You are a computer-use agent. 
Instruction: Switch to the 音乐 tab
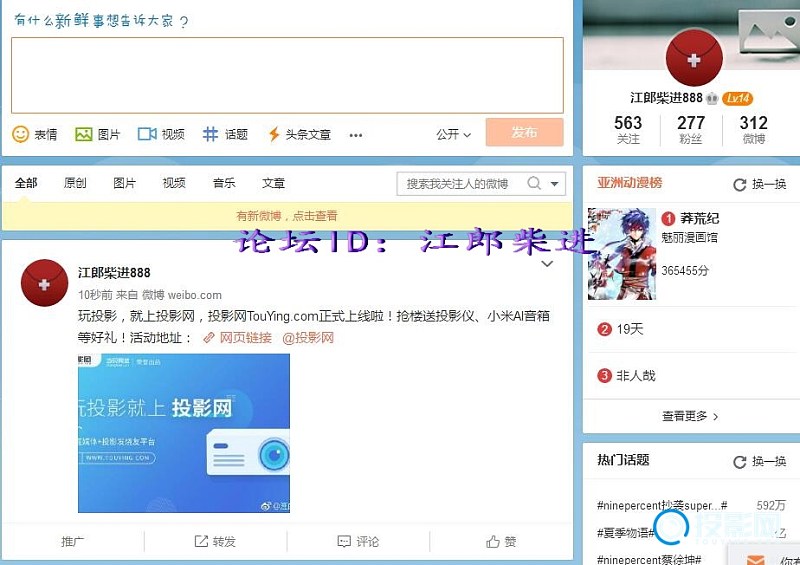(224, 183)
